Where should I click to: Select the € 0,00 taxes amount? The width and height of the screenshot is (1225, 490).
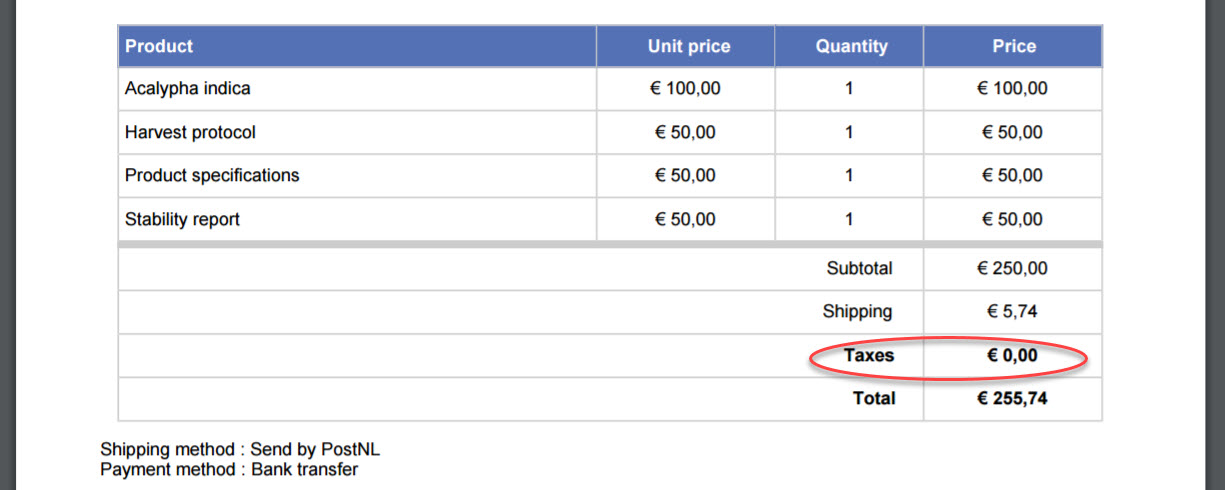tap(1012, 355)
